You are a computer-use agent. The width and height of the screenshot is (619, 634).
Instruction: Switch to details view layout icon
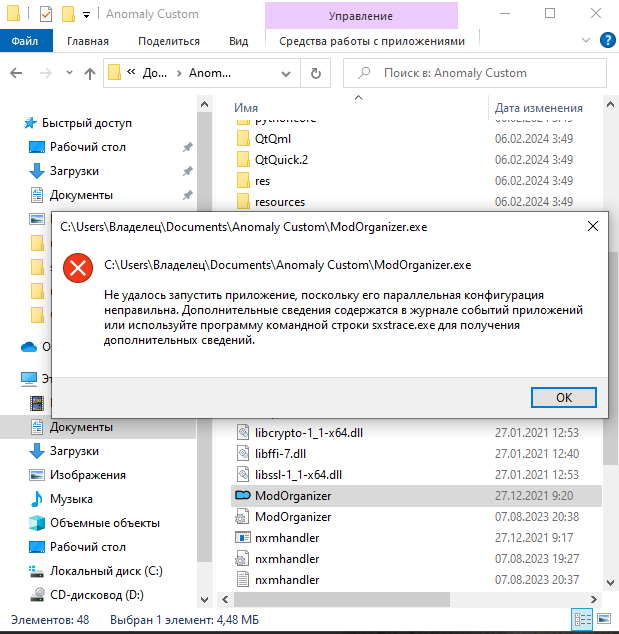583,619
